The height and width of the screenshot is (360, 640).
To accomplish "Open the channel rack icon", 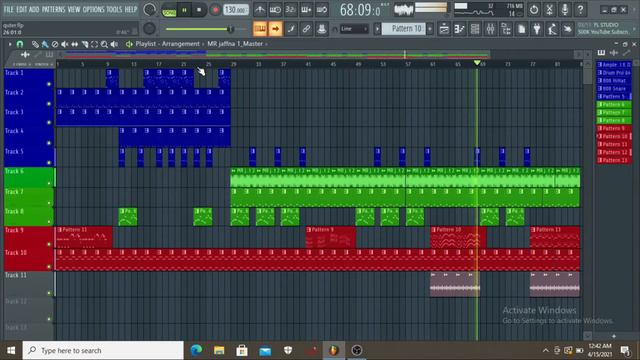I will click(x=475, y=29).
